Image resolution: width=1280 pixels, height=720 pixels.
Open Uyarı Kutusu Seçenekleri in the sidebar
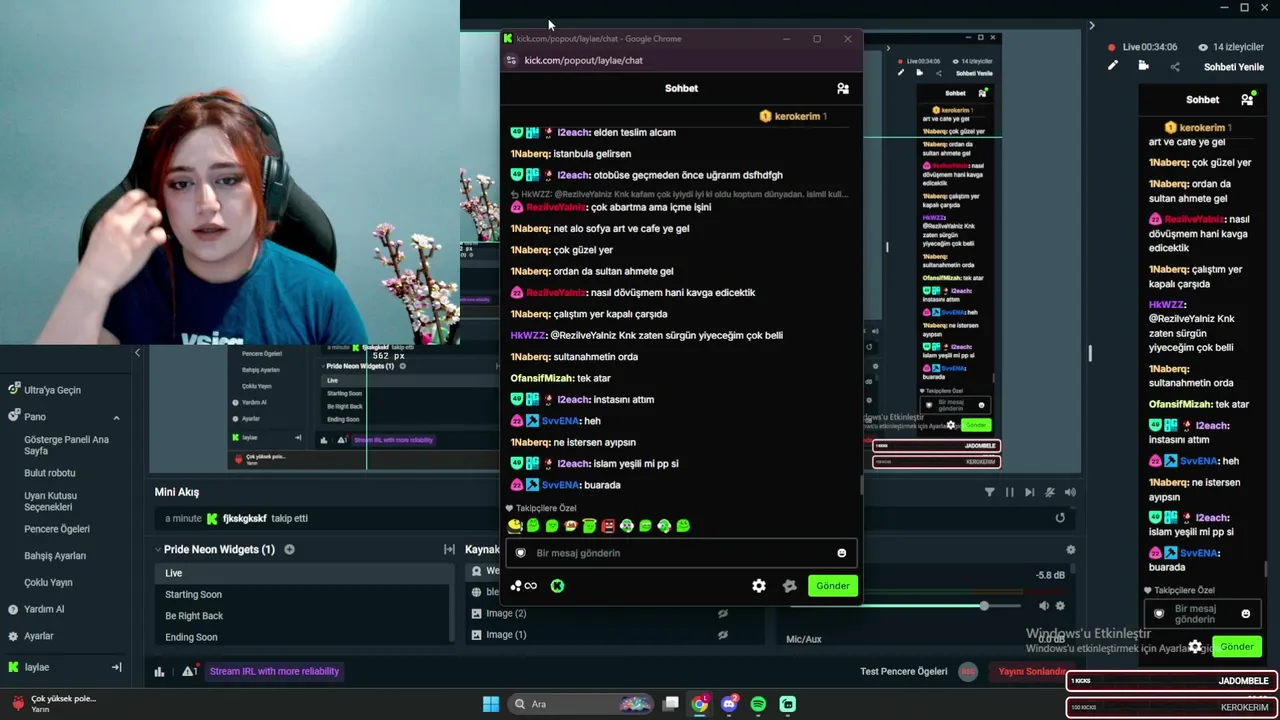point(51,501)
